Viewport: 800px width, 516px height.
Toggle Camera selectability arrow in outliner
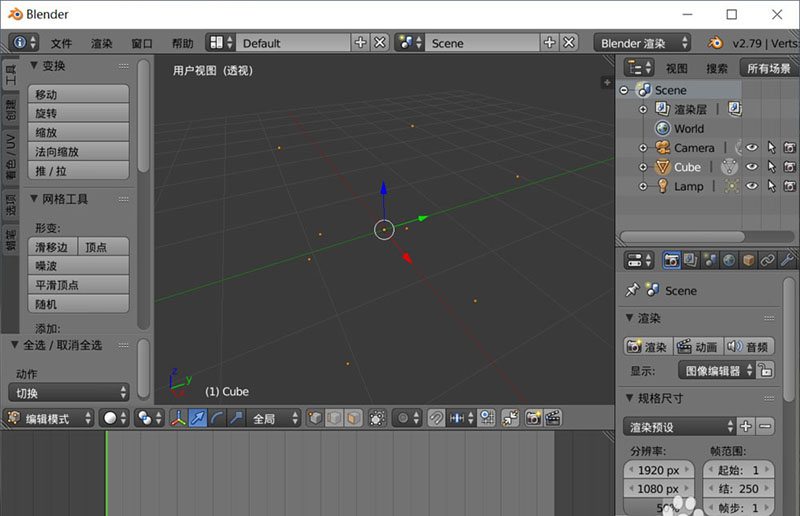[771, 148]
